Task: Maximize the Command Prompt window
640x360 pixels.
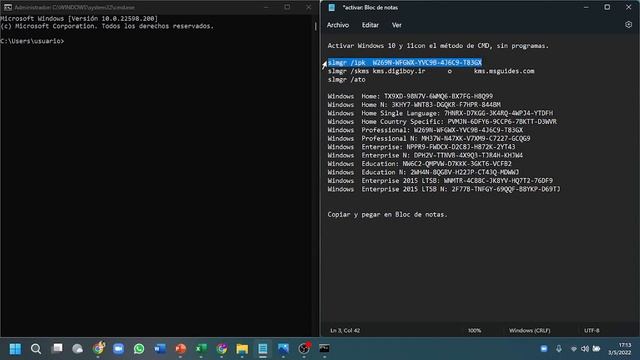Action: pyautogui.click(x=287, y=7)
